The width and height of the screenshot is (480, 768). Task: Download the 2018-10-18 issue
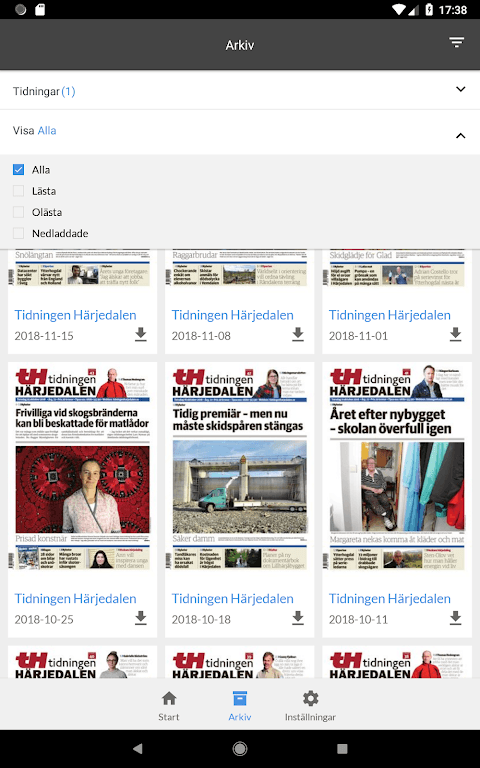point(298,618)
